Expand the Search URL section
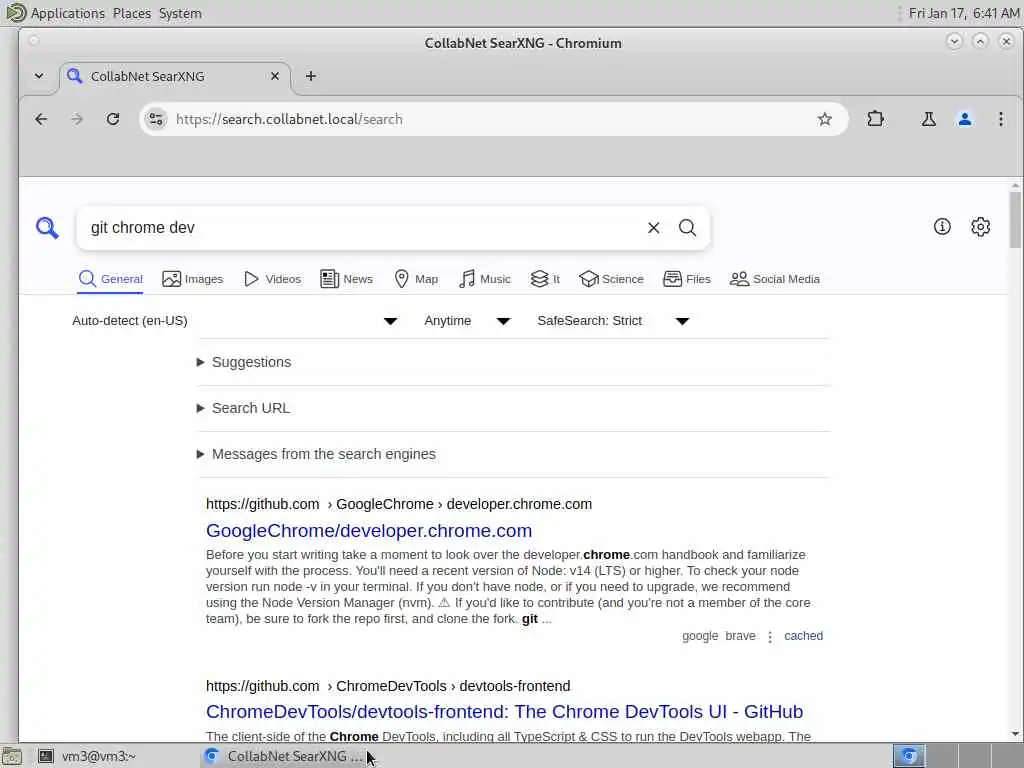This screenshot has width=1024, height=768. click(x=244, y=408)
